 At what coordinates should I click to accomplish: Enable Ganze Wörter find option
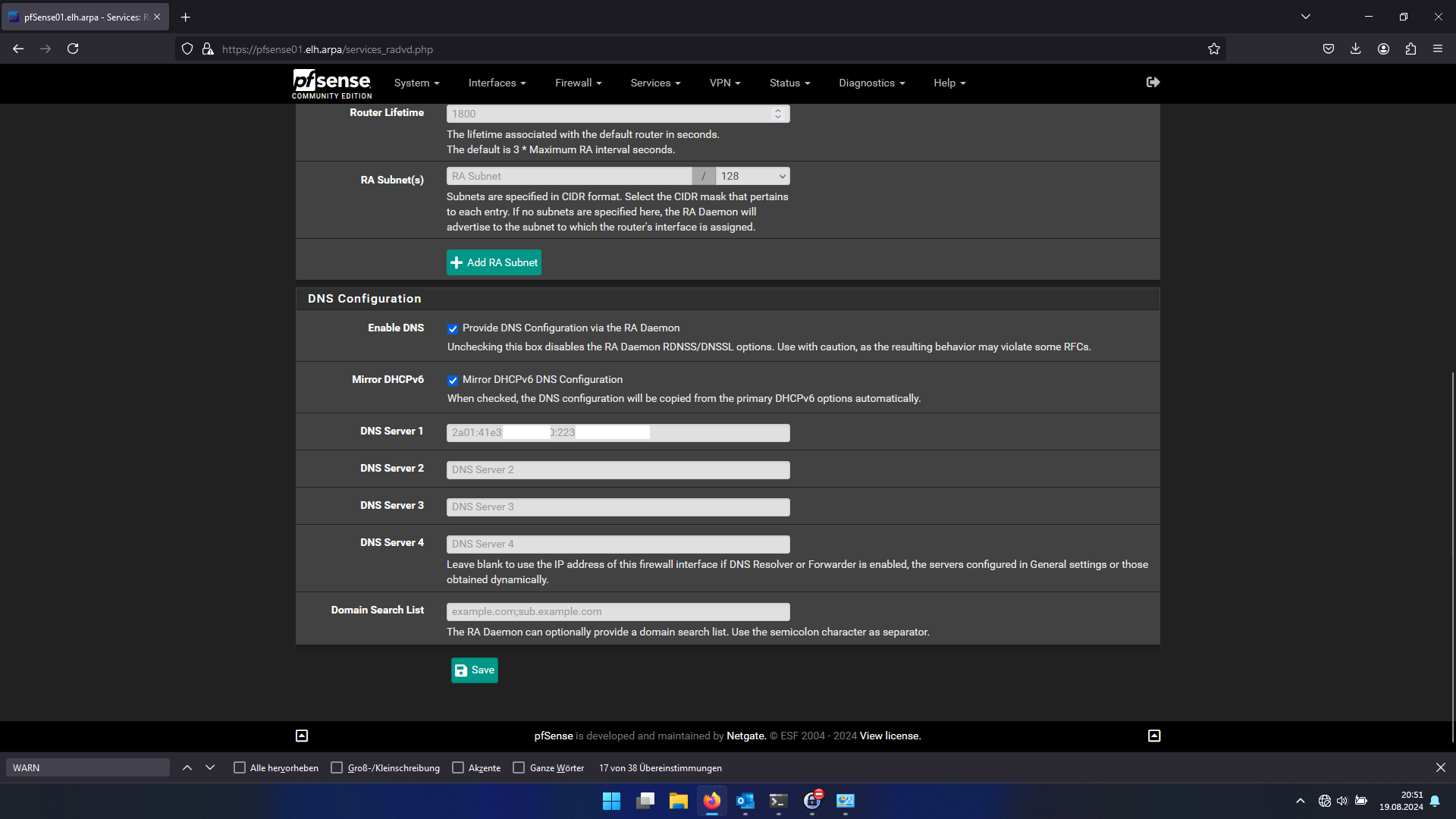pos(519,767)
